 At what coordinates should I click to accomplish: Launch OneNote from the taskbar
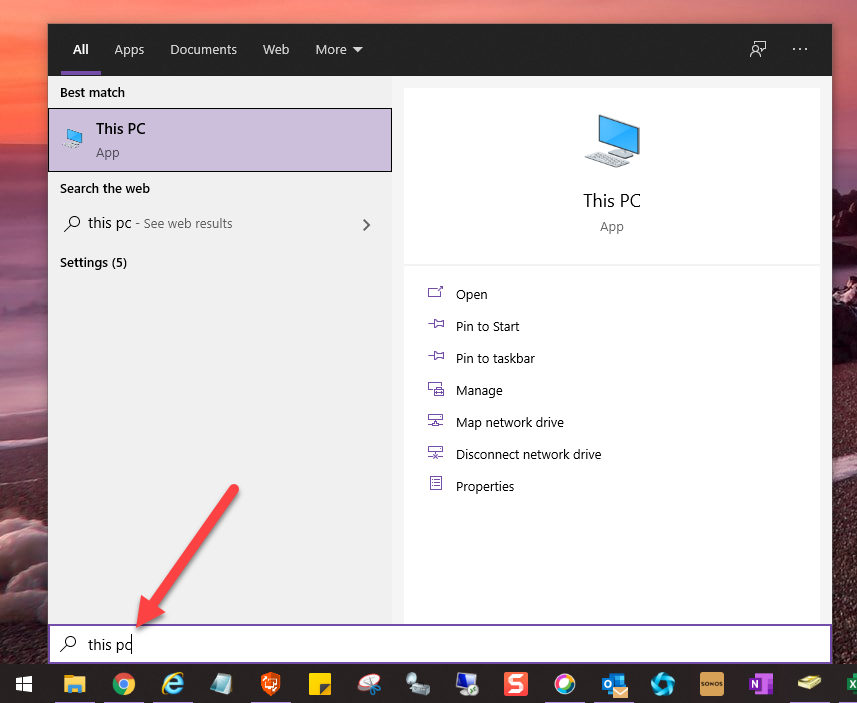pos(761,684)
